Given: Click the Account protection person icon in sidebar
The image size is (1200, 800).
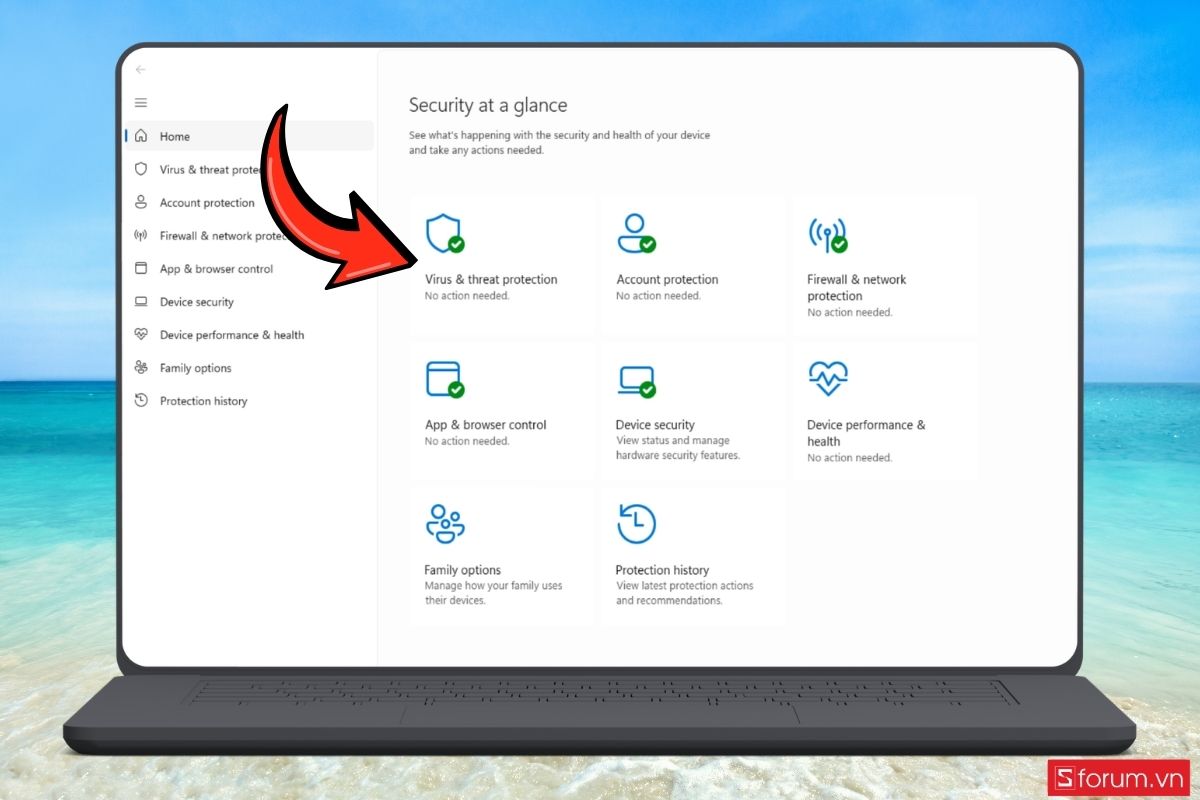Looking at the screenshot, I should pyautogui.click(x=141, y=202).
